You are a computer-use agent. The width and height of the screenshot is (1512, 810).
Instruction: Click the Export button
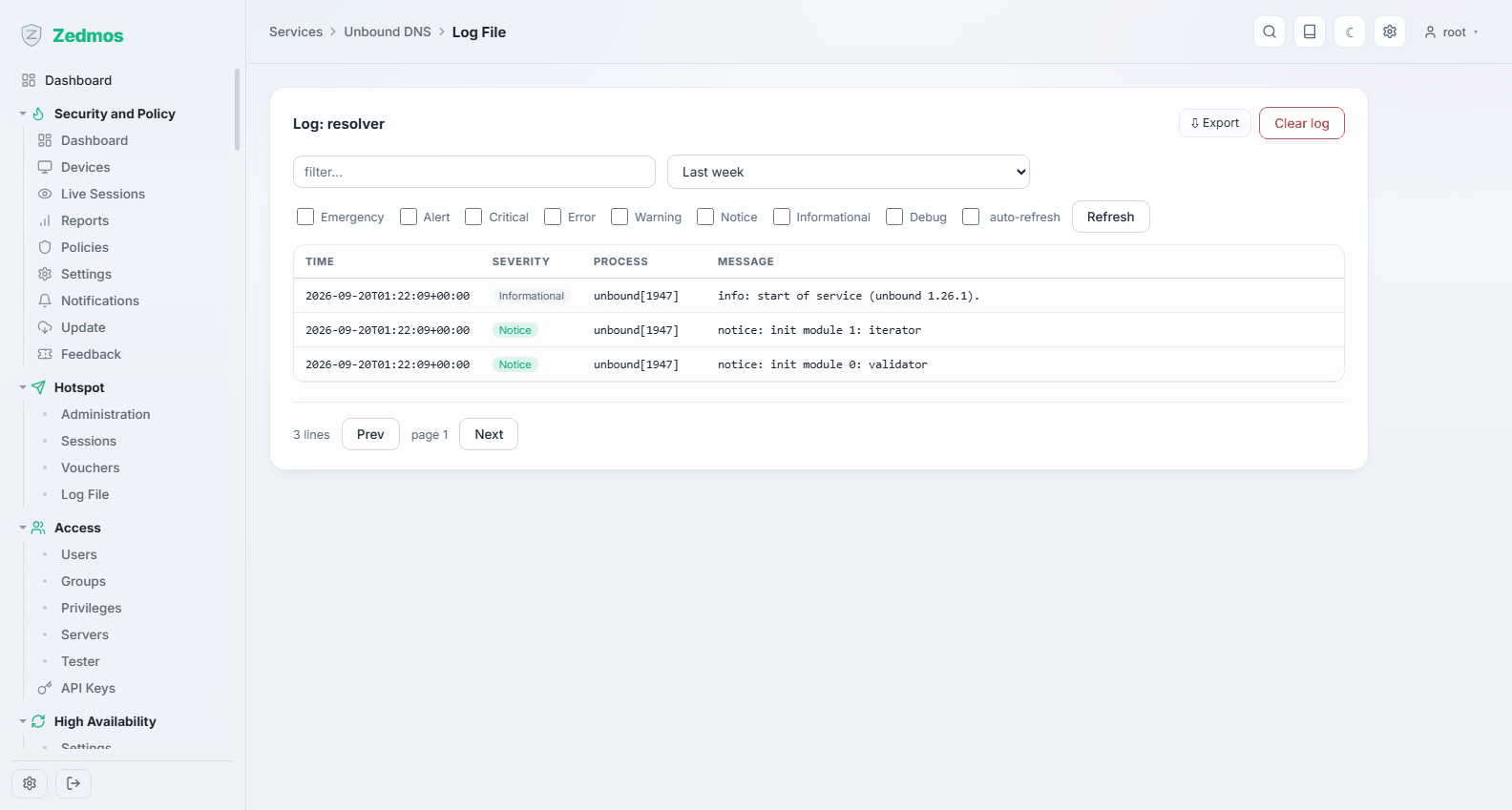tap(1215, 123)
